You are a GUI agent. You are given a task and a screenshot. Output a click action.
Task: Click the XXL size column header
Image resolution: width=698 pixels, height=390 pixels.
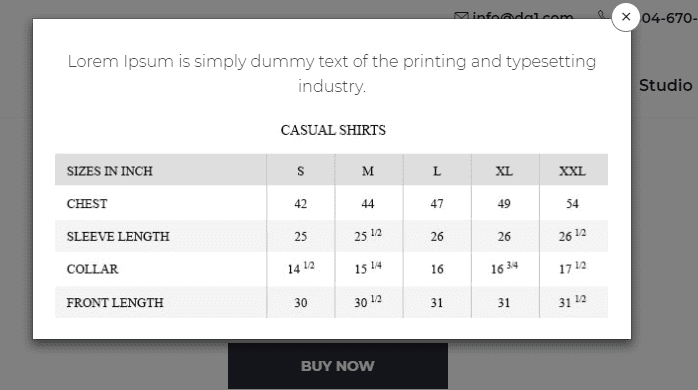573,171
